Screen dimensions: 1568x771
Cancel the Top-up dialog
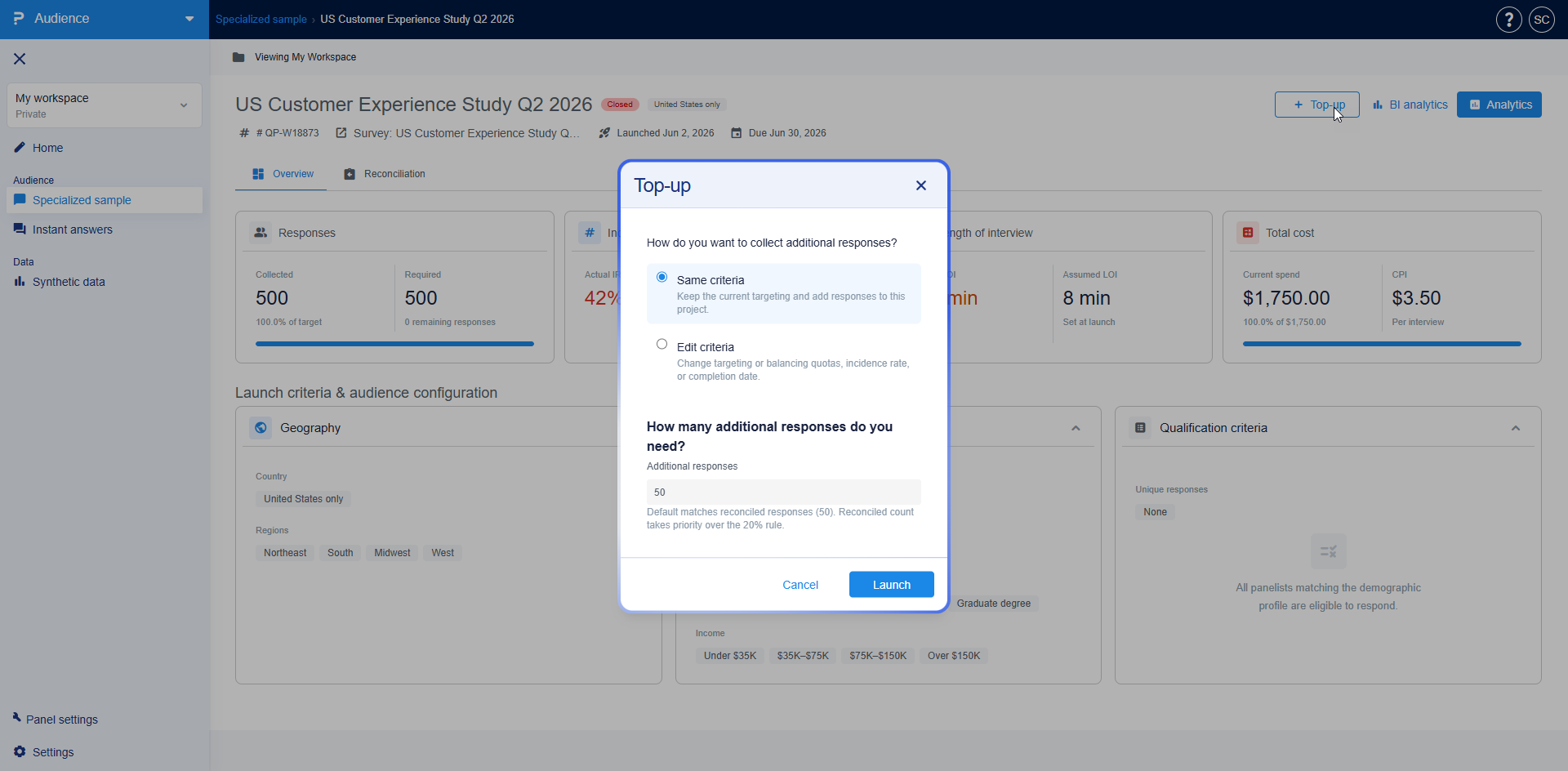pos(800,585)
